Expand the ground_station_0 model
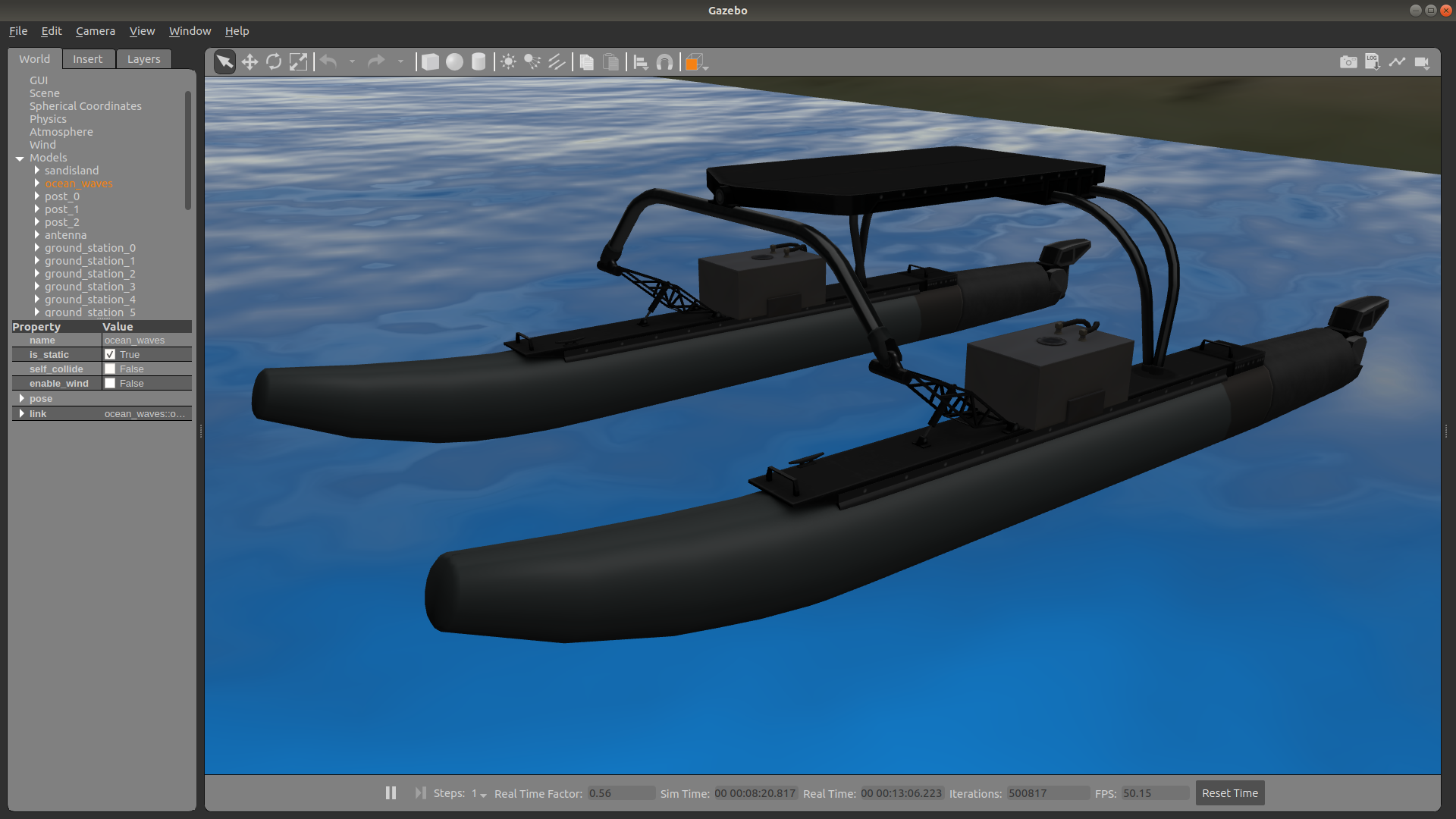This screenshot has width=1456, height=819. click(x=36, y=248)
